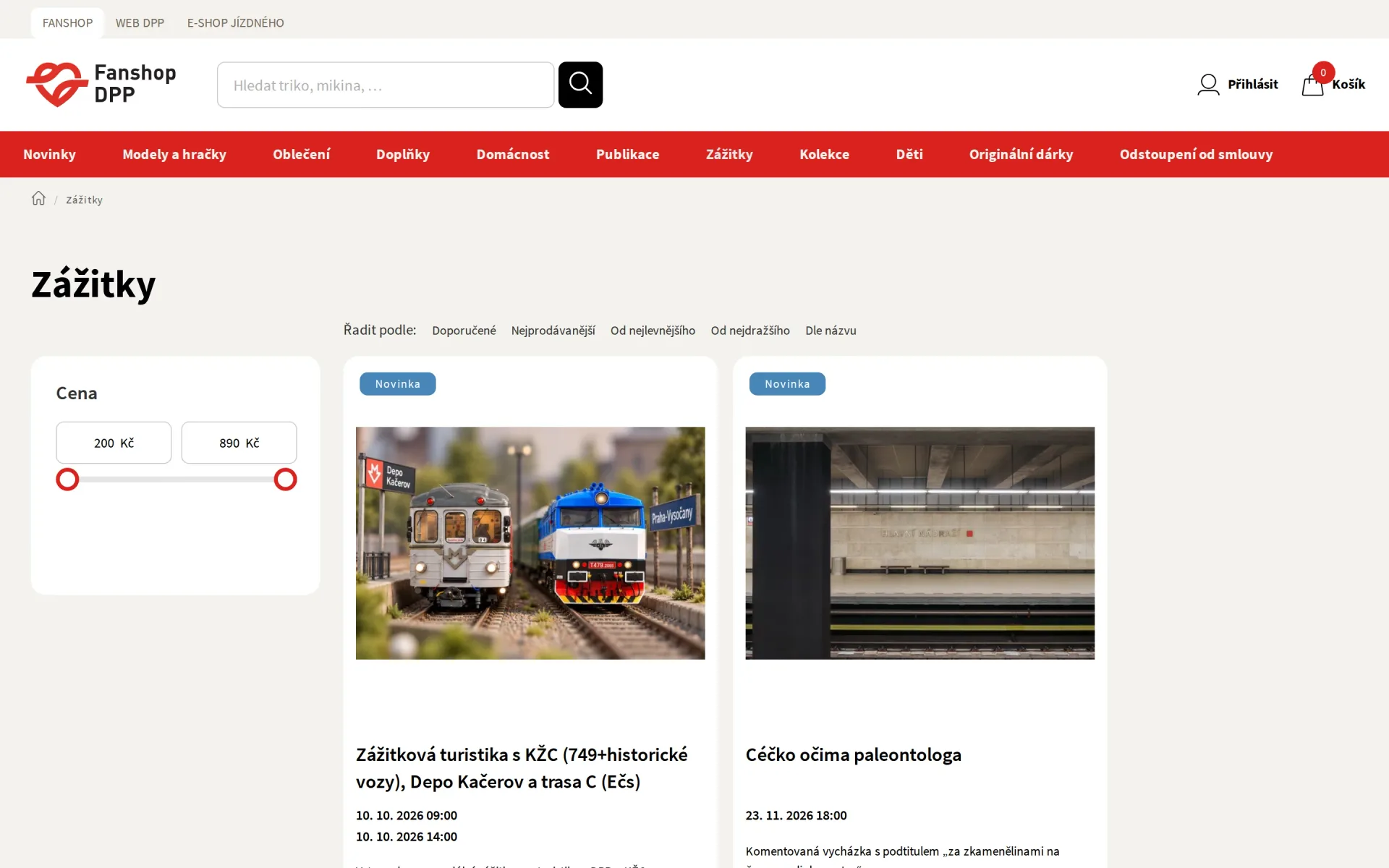This screenshot has width=1389, height=868.
Task: Go home via breadcrumb house icon
Action: point(38,198)
